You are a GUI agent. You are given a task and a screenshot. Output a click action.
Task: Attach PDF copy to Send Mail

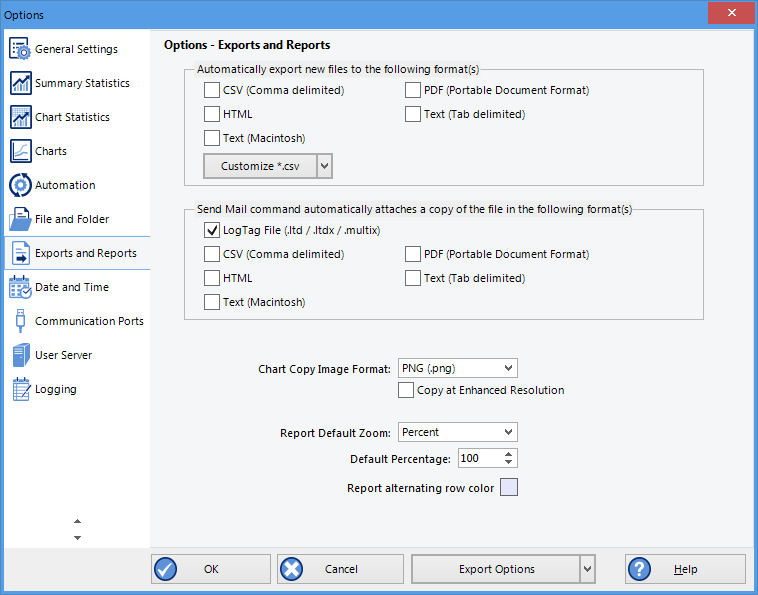click(x=413, y=254)
